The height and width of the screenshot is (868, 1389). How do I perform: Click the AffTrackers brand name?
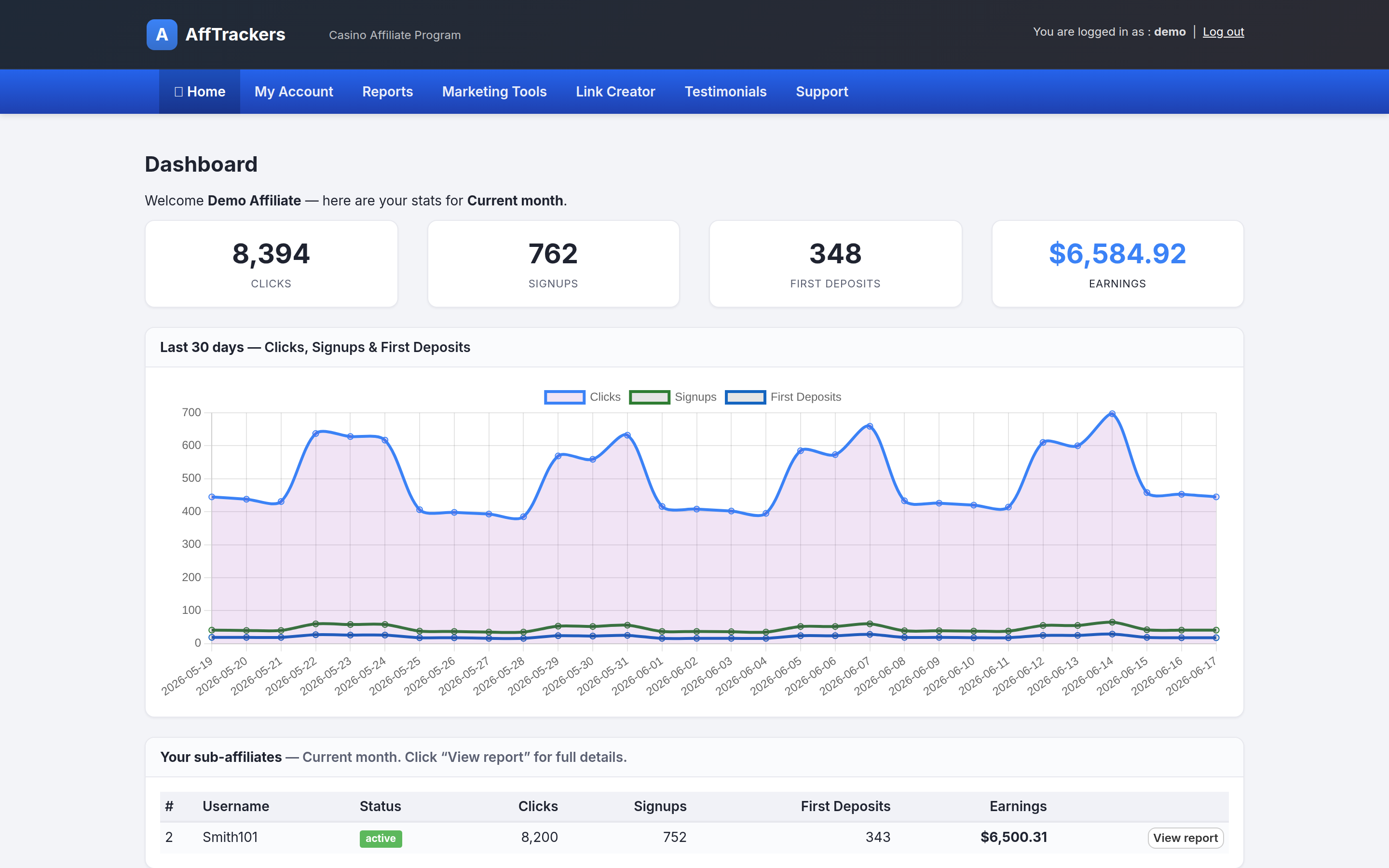[235, 34]
